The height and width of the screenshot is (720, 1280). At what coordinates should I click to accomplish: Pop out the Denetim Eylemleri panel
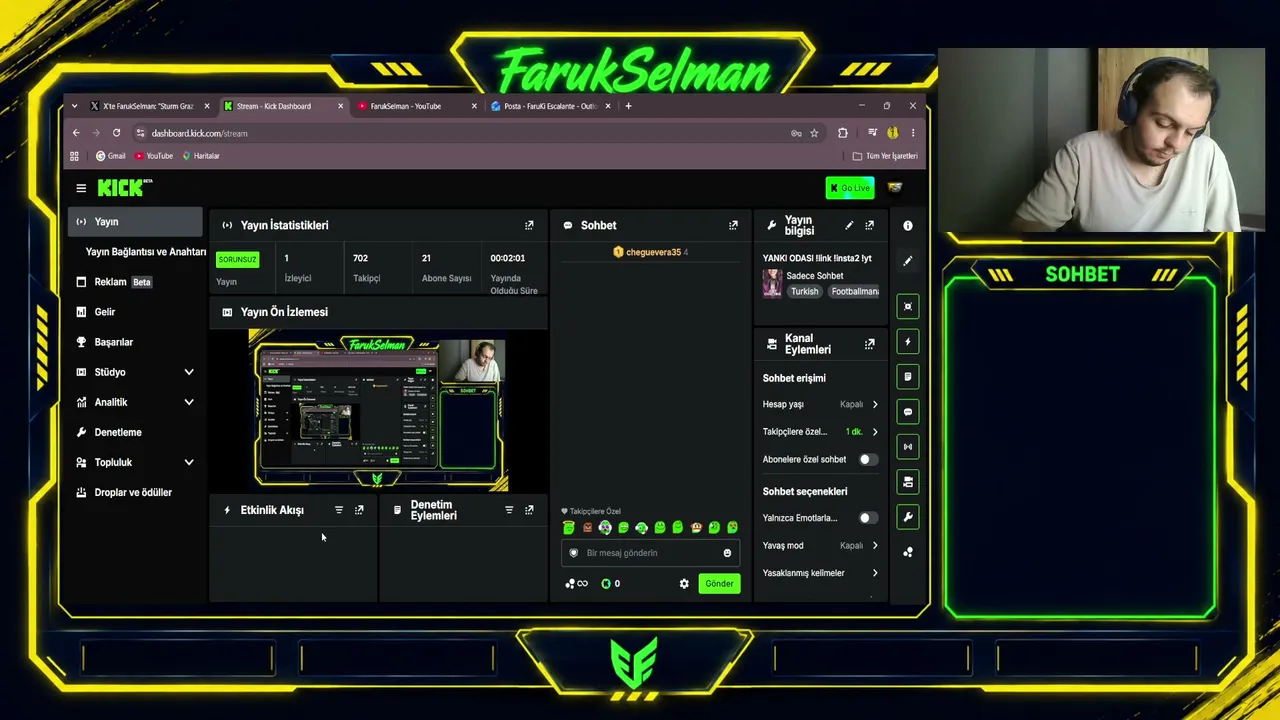(529, 510)
